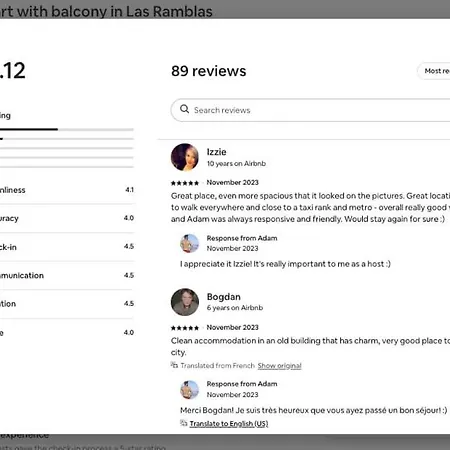This screenshot has width=450, height=450.
Task: Click the second rating distribution bar
Action: [67, 139]
